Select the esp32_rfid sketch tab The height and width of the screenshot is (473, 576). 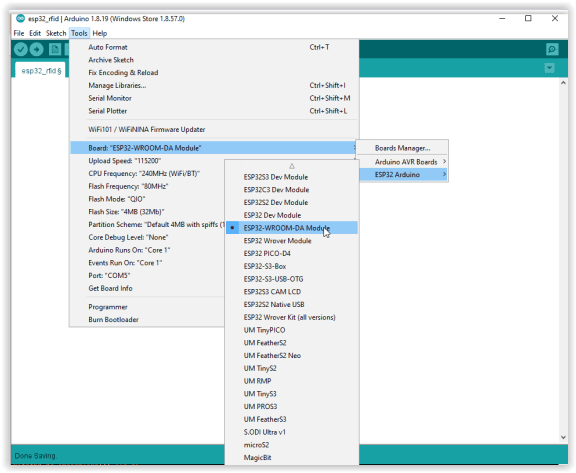point(41,71)
